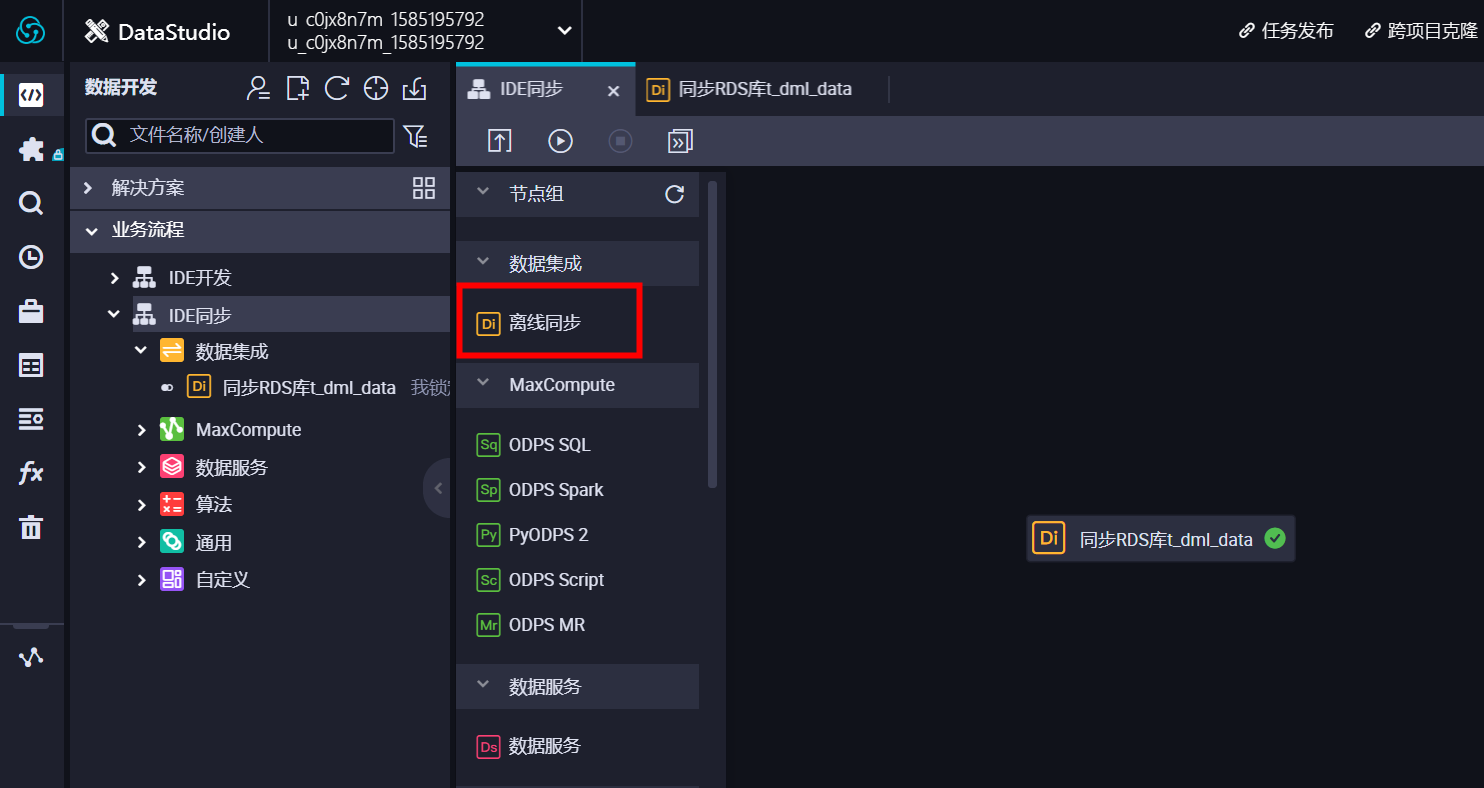Click the import icon in 数据开发 header

(415, 88)
